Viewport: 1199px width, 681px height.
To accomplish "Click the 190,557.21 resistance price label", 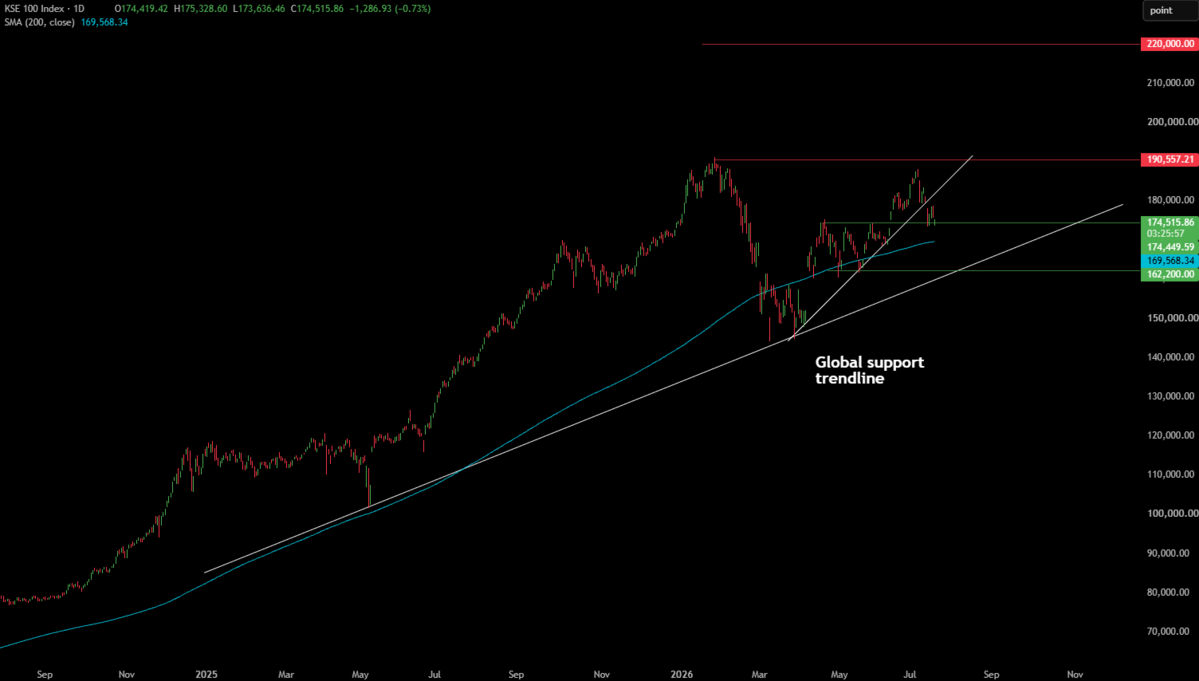I will pyautogui.click(x=1169, y=160).
